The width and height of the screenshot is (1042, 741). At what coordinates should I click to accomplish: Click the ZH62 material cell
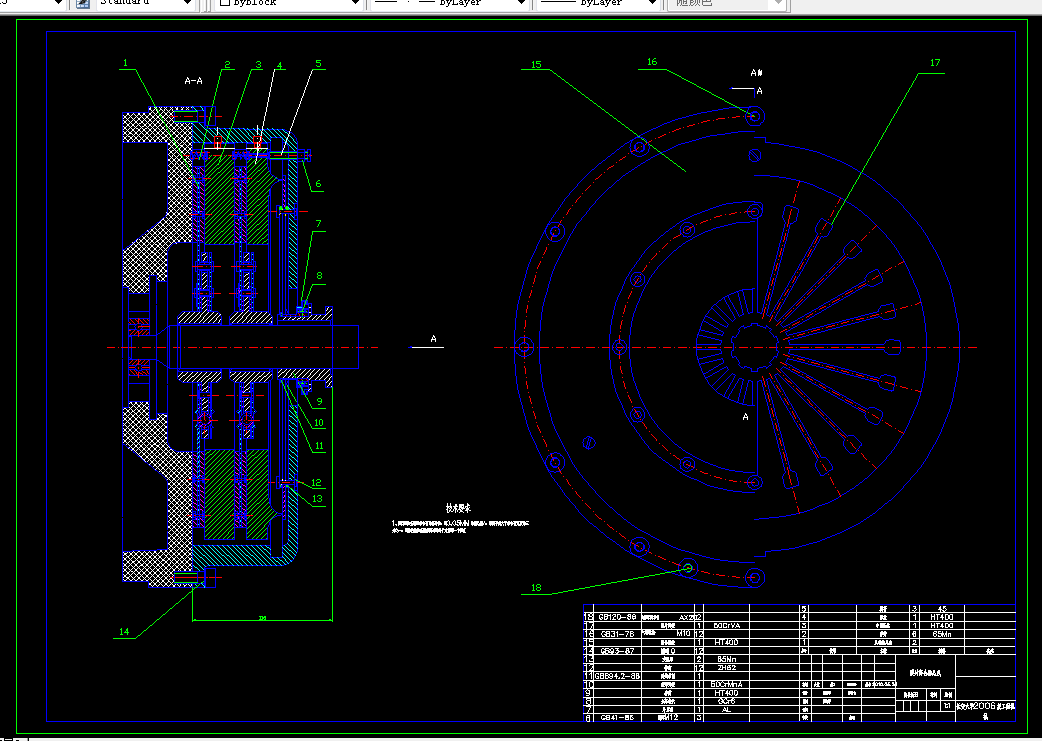point(726,667)
